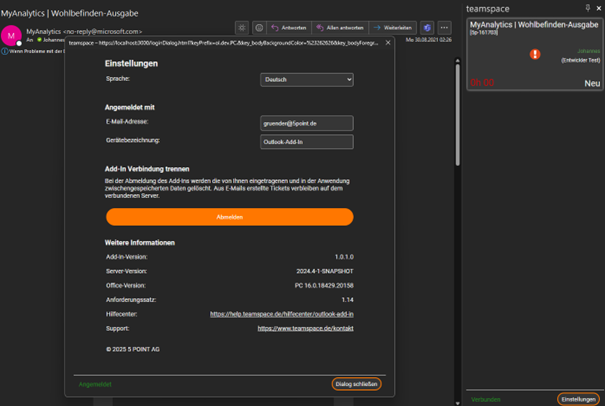Click the sender avatar M

11,36
